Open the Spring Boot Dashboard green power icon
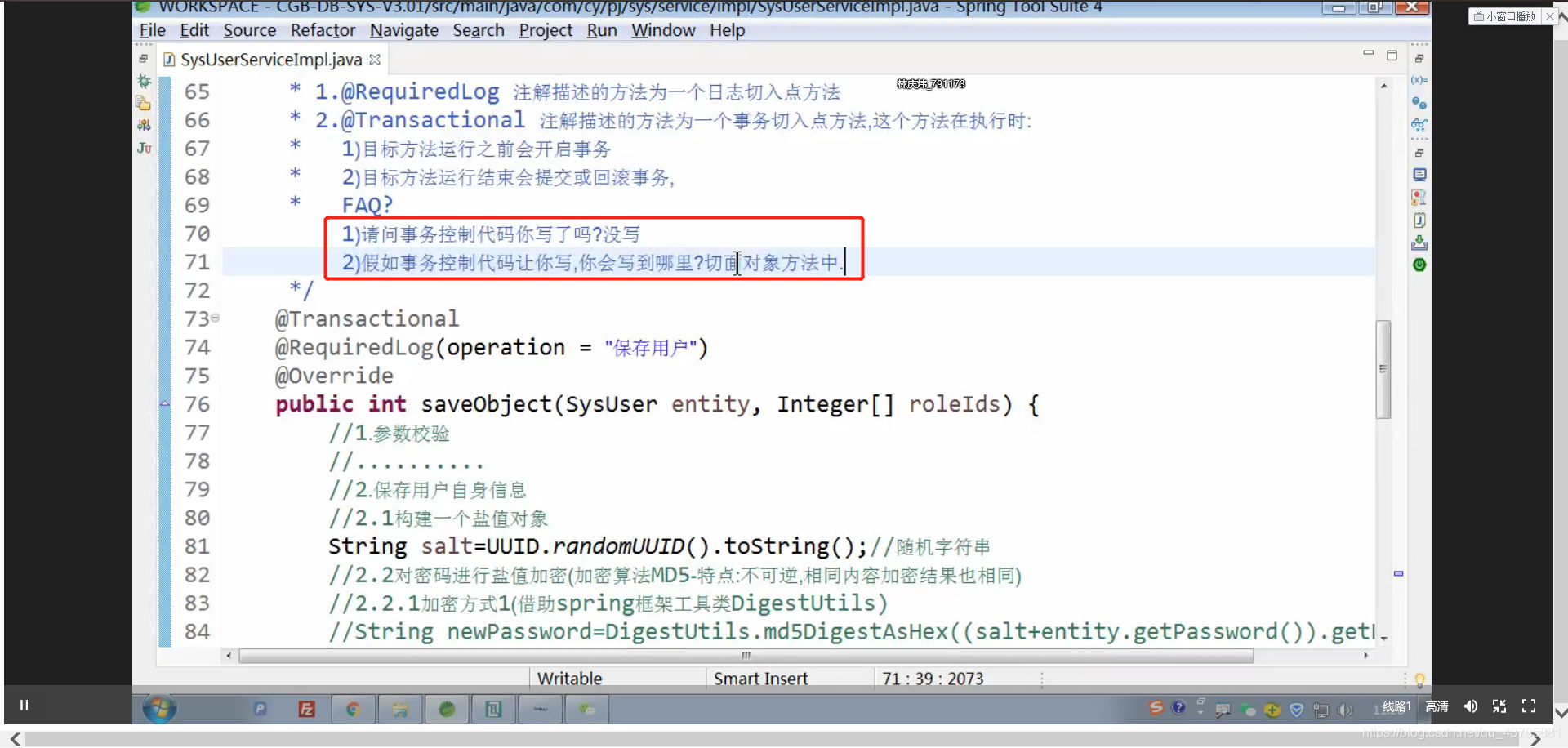Image resolution: width=1568 pixels, height=748 pixels. pos(1419,265)
